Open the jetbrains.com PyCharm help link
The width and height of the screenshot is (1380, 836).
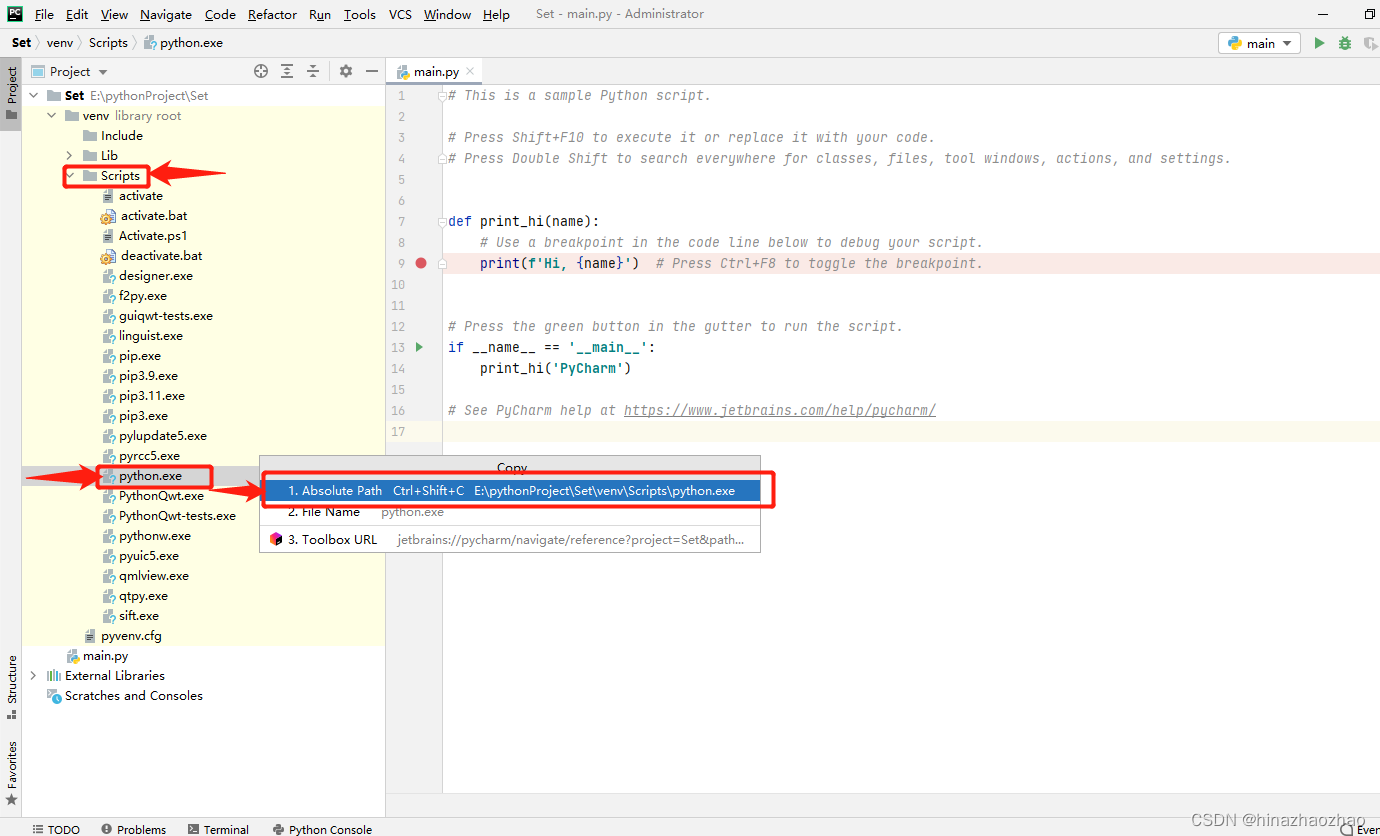click(780, 410)
